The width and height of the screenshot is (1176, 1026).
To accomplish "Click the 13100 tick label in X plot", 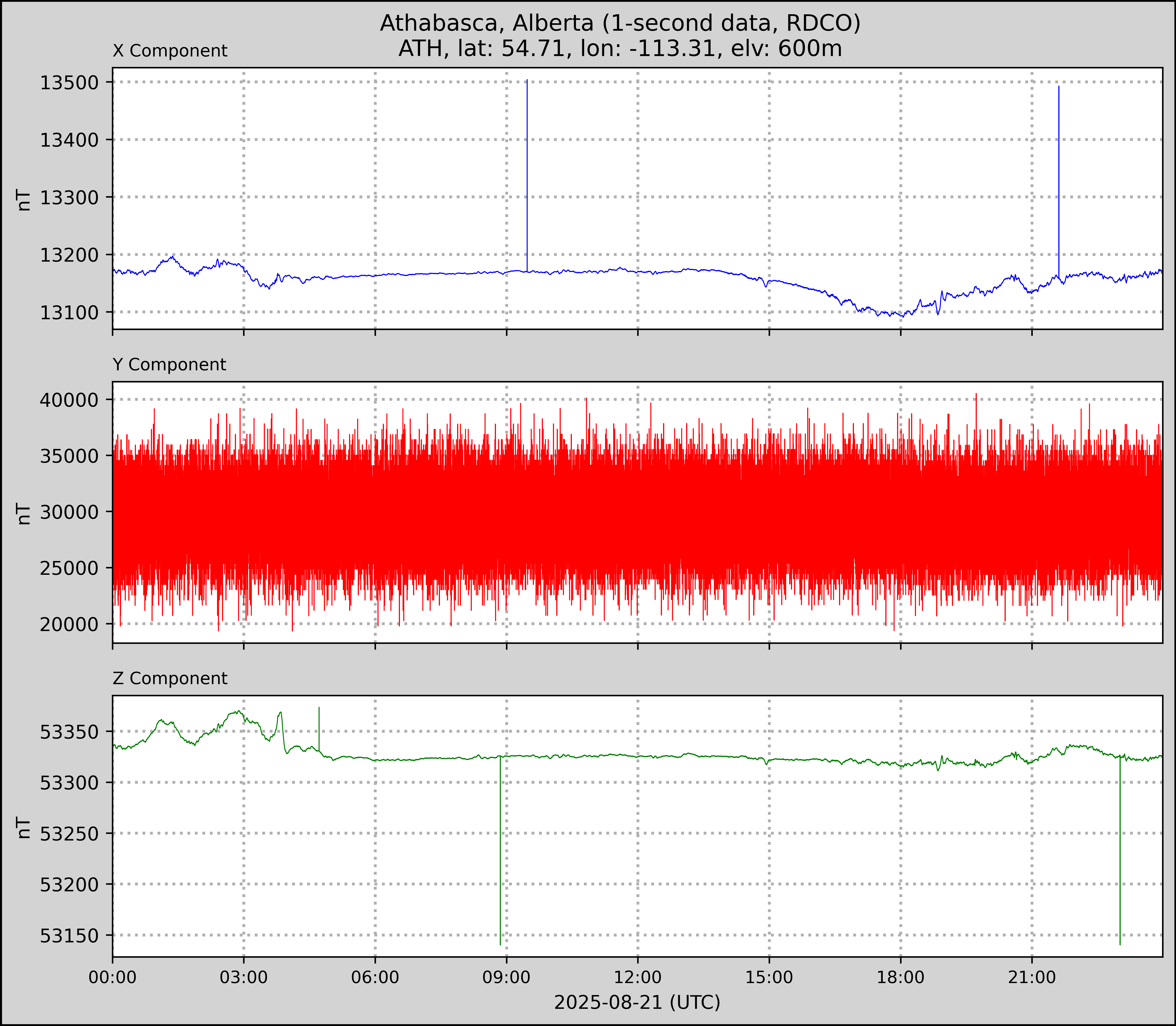I will [69, 313].
